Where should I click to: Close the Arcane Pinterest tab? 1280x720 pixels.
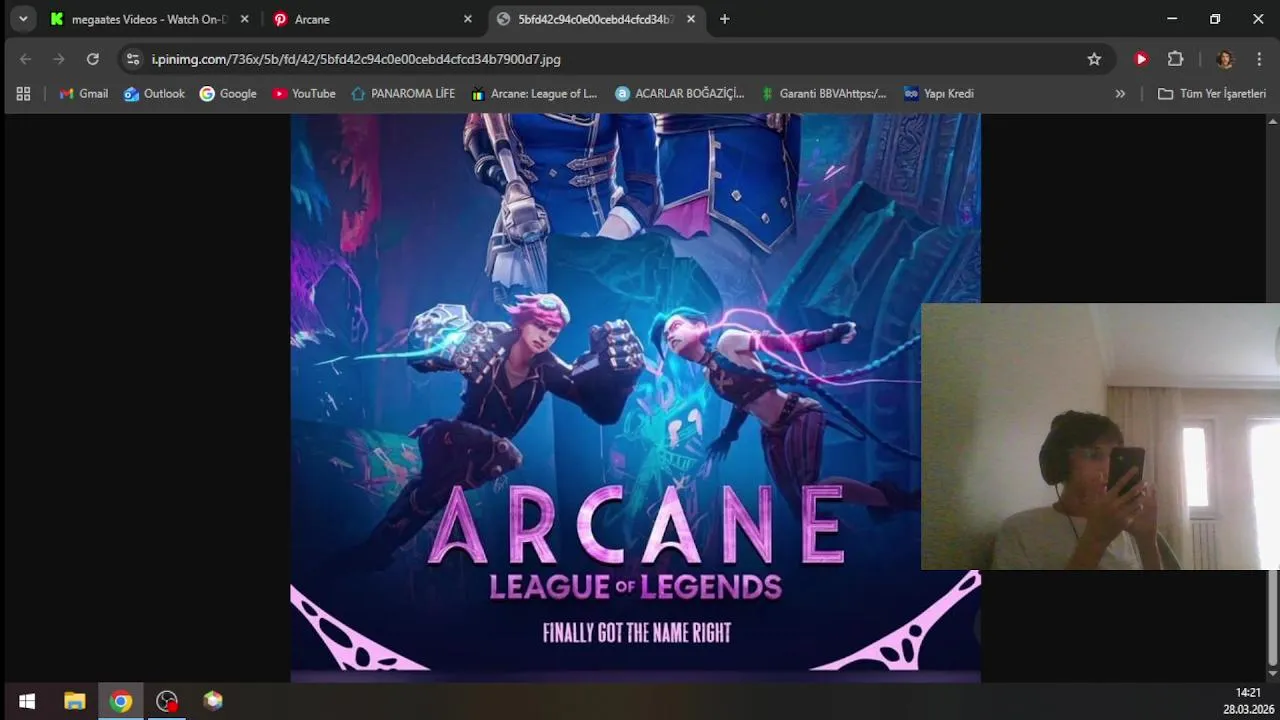pos(467,19)
